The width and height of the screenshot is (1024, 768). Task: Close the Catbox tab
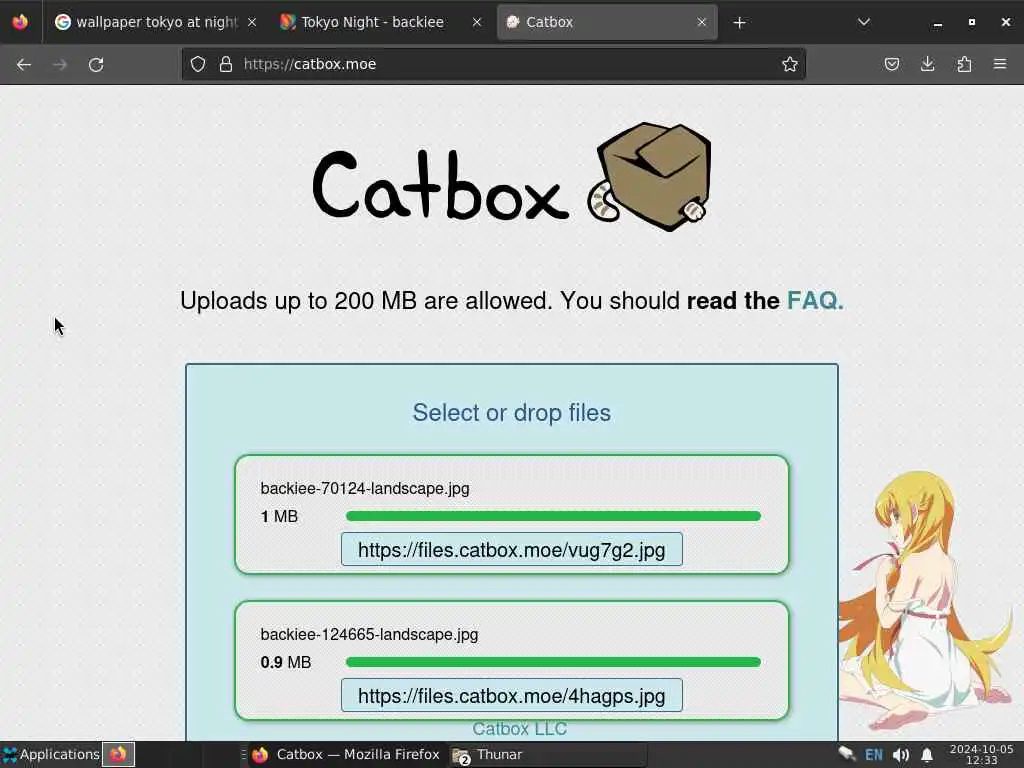click(701, 22)
